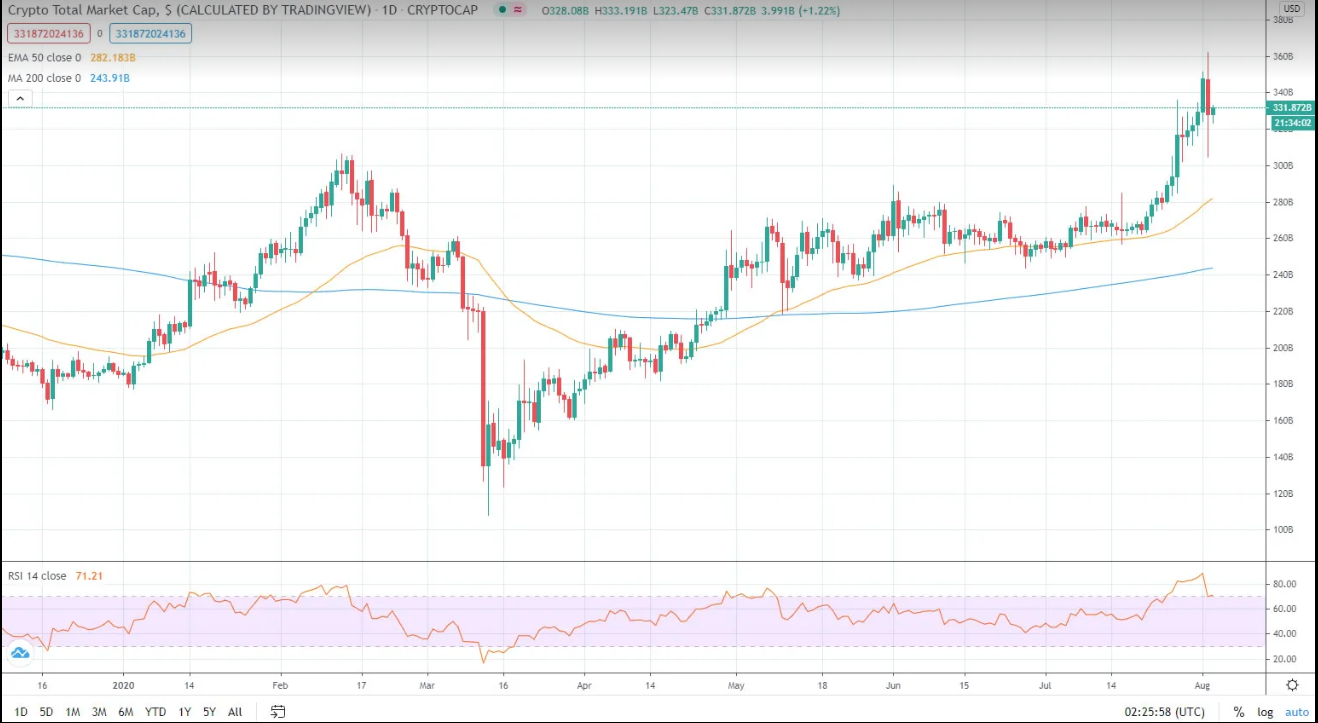Click the TradingView cloud logo icon
The image size is (1318, 723).
click(x=19, y=653)
